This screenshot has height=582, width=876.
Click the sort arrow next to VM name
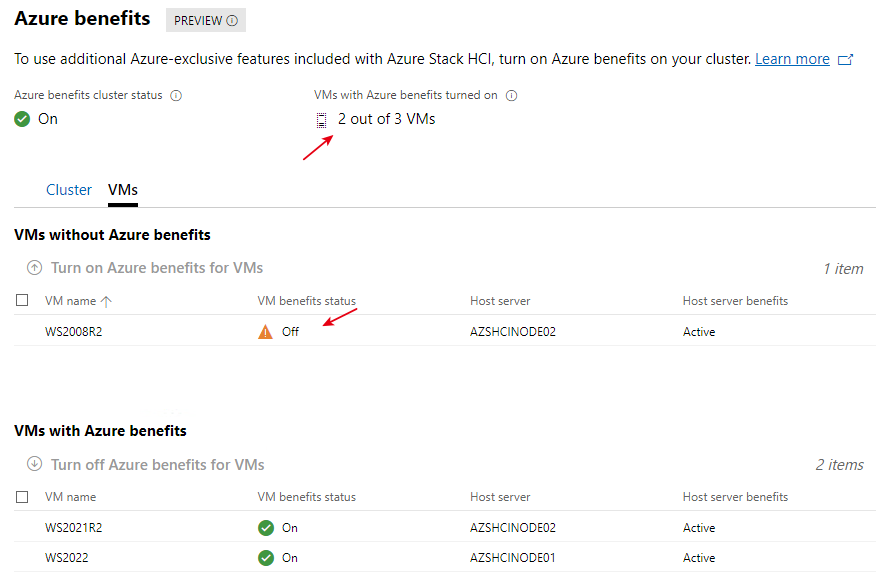tap(106, 302)
